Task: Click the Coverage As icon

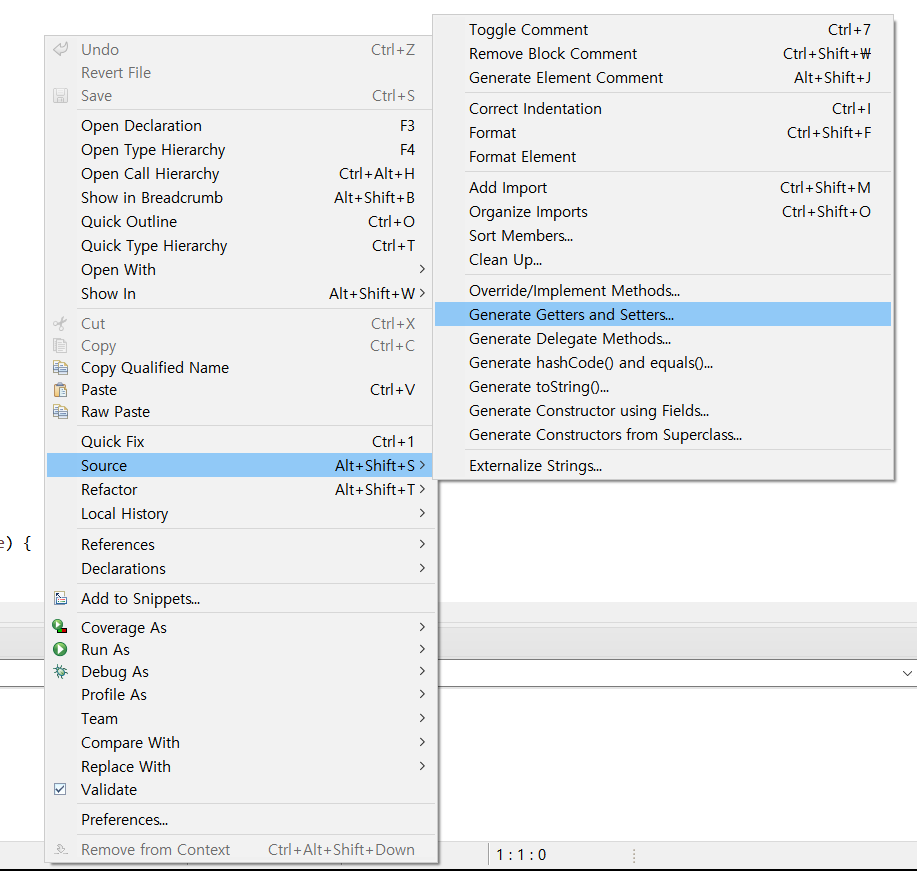Action: point(60,626)
